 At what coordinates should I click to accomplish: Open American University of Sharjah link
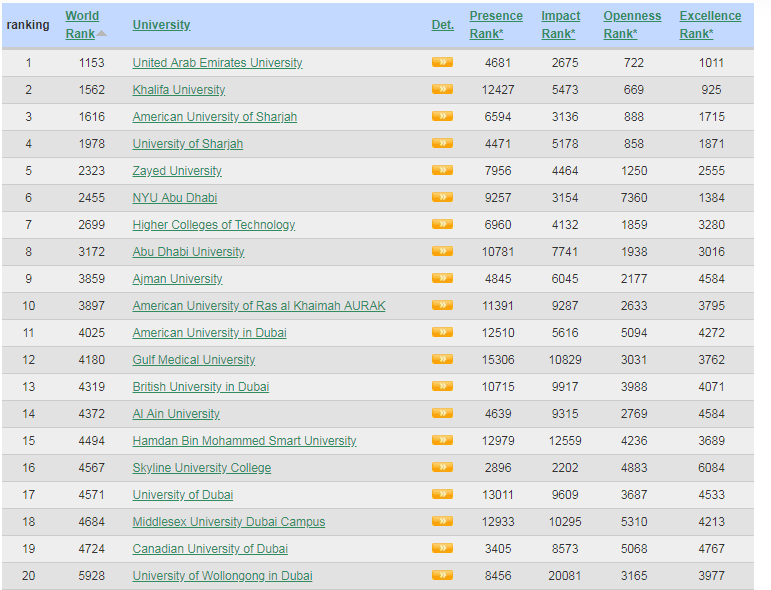[x=214, y=117]
